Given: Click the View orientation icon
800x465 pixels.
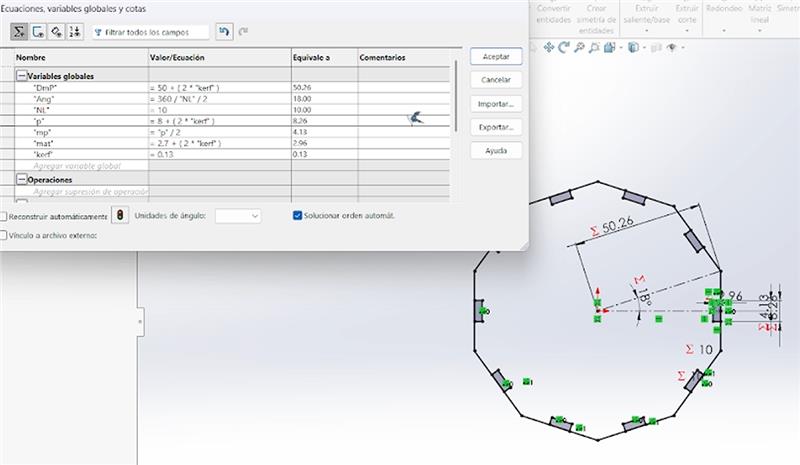Looking at the screenshot, I should (609, 47).
